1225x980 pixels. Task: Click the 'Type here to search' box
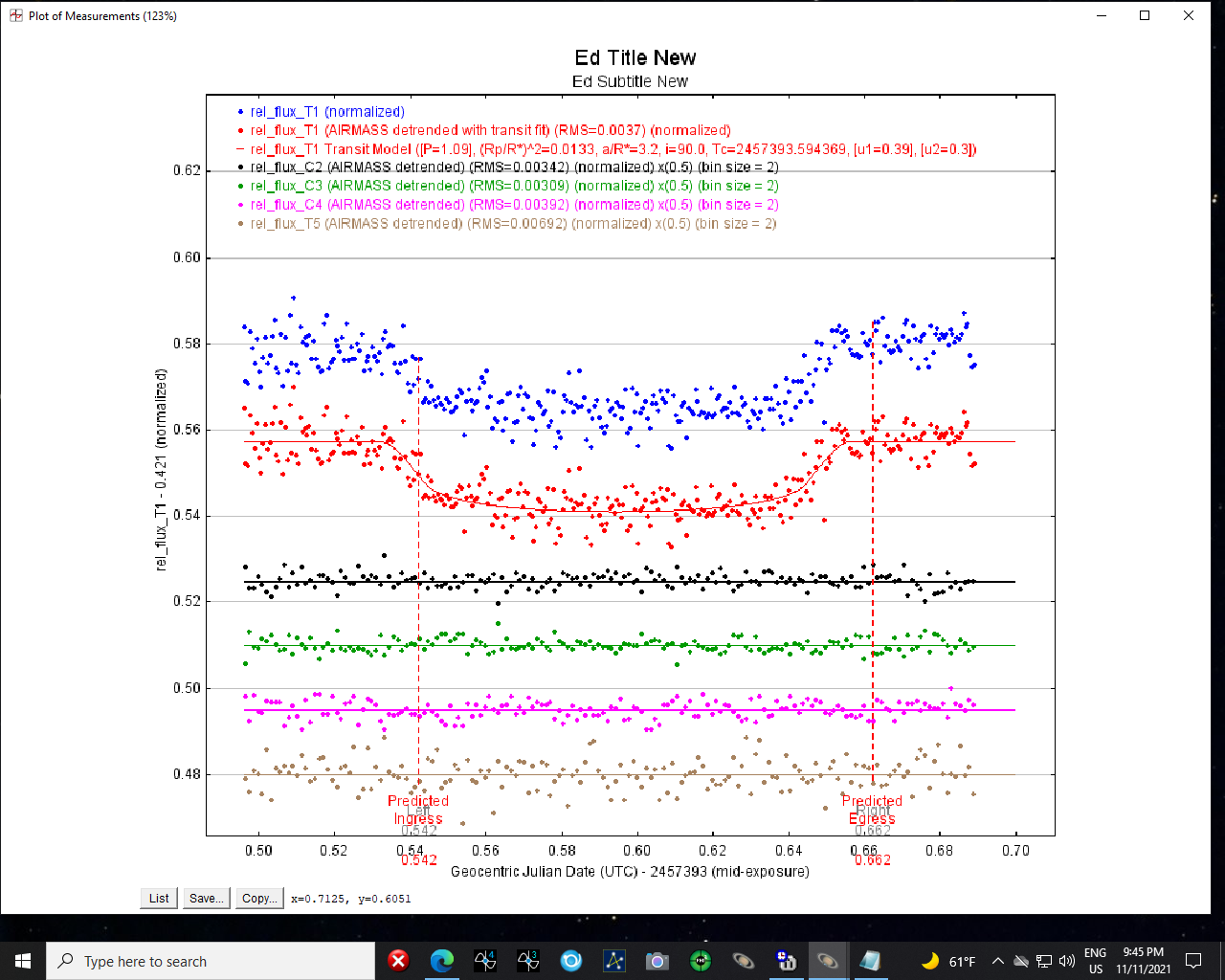click(x=211, y=961)
